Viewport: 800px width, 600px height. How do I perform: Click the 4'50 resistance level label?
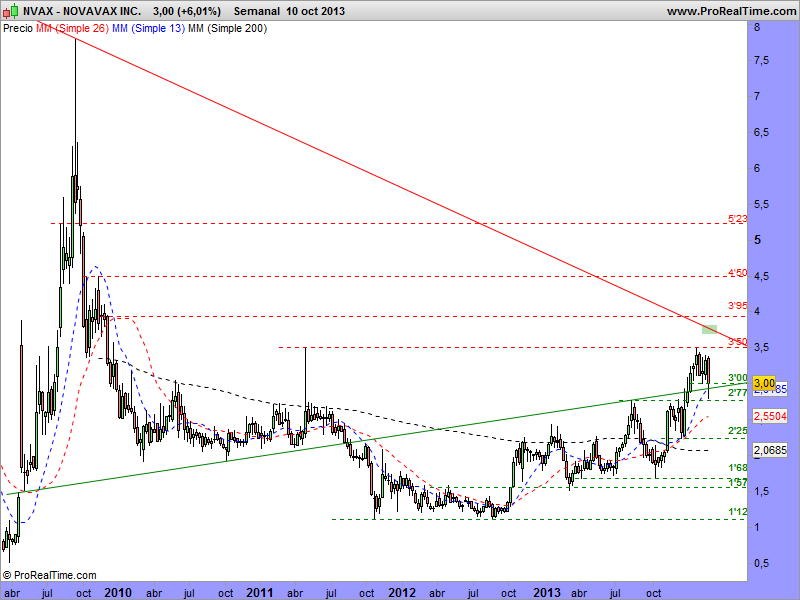(x=737, y=272)
